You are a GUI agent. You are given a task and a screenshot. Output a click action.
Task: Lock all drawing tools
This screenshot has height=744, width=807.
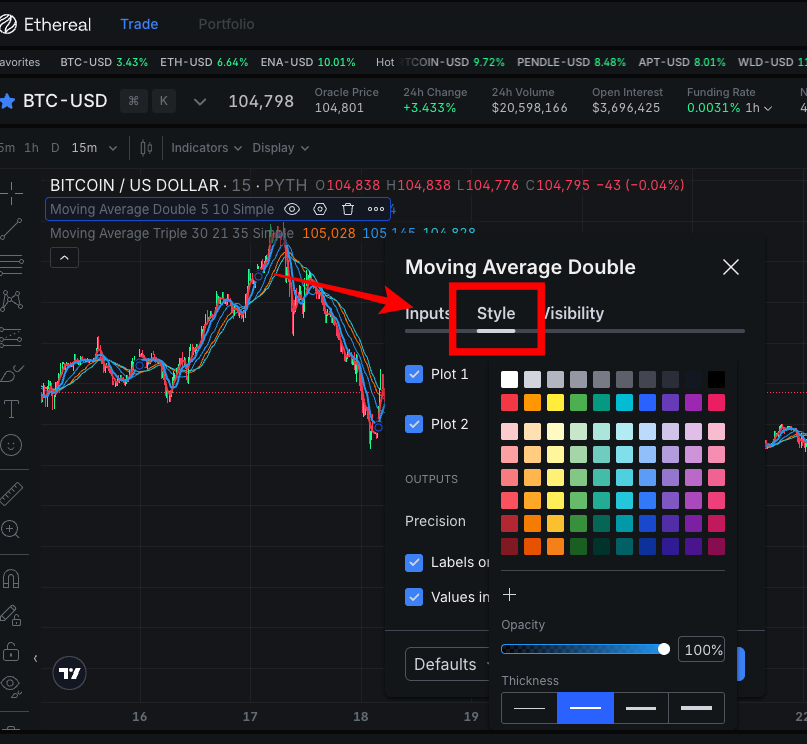pos(11,651)
